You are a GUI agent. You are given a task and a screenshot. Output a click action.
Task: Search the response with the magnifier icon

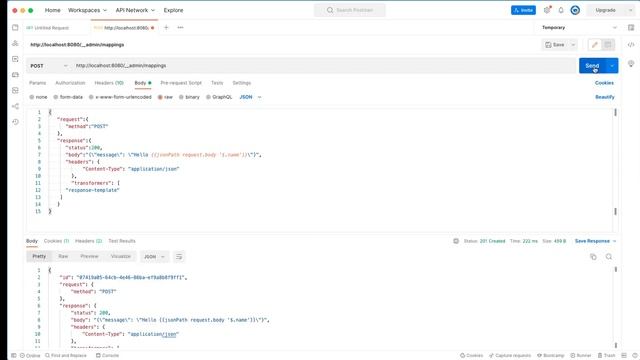[x=609, y=257]
